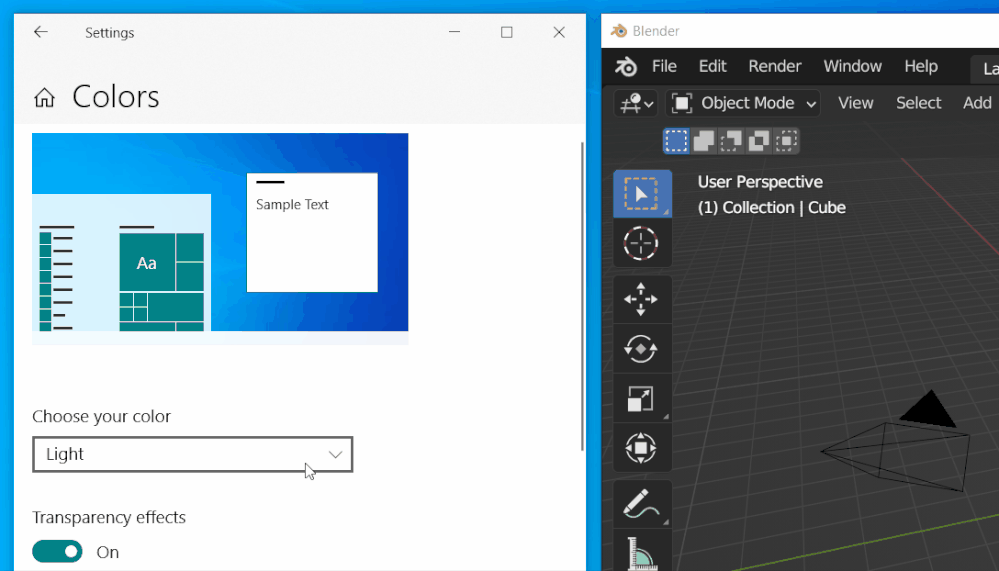Click the Blender window title text

click(656, 31)
